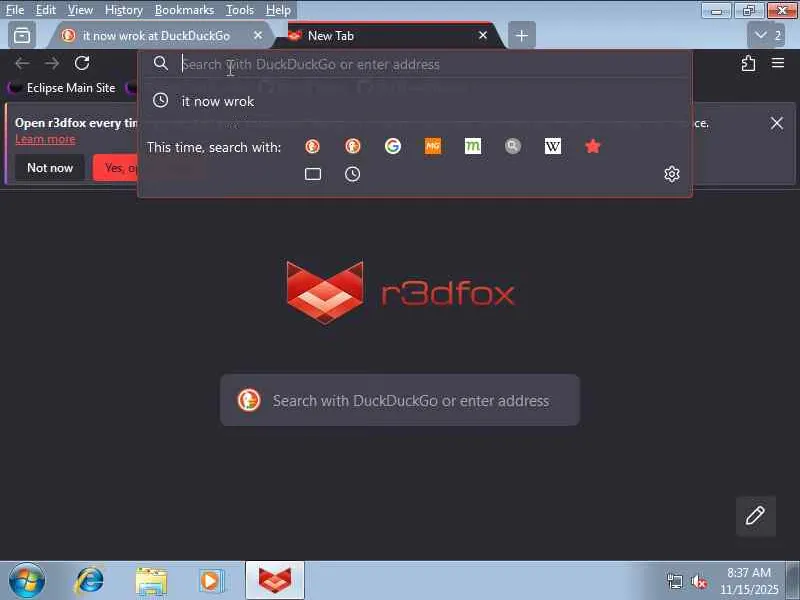This screenshot has height=600, width=800.
Task: Search this time with the gray magnifier engine
Action: click(x=513, y=146)
